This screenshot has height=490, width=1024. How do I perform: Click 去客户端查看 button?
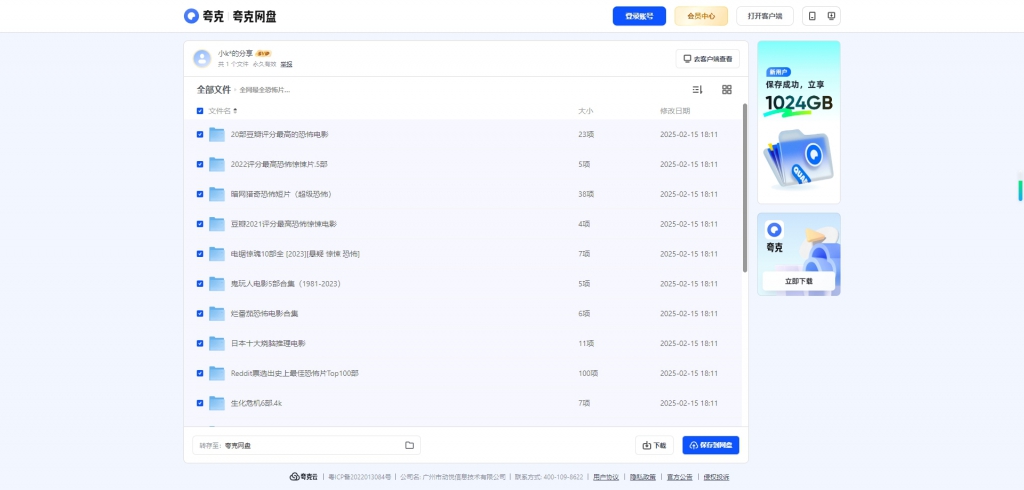707,59
